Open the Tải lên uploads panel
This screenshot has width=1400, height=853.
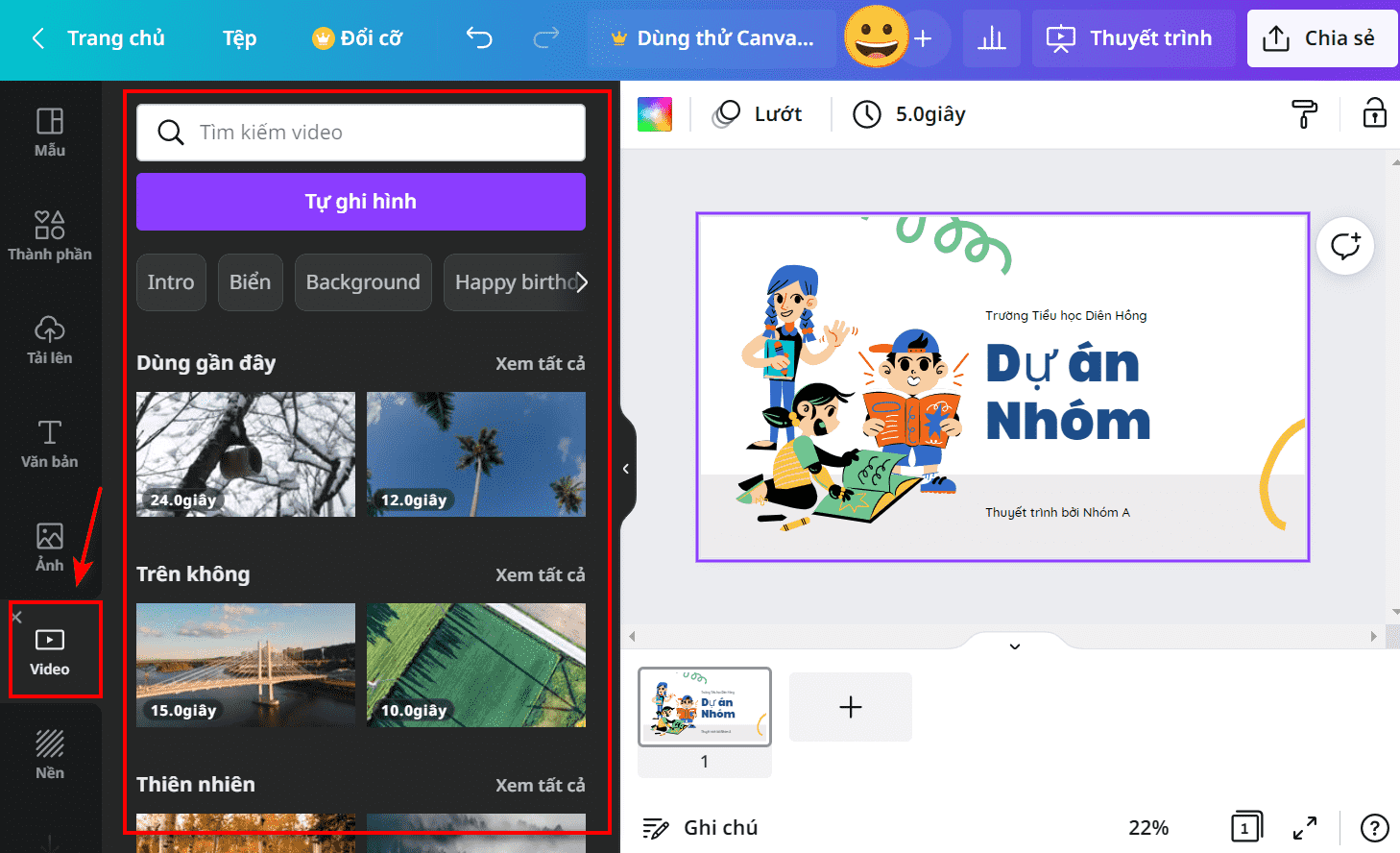coord(50,340)
